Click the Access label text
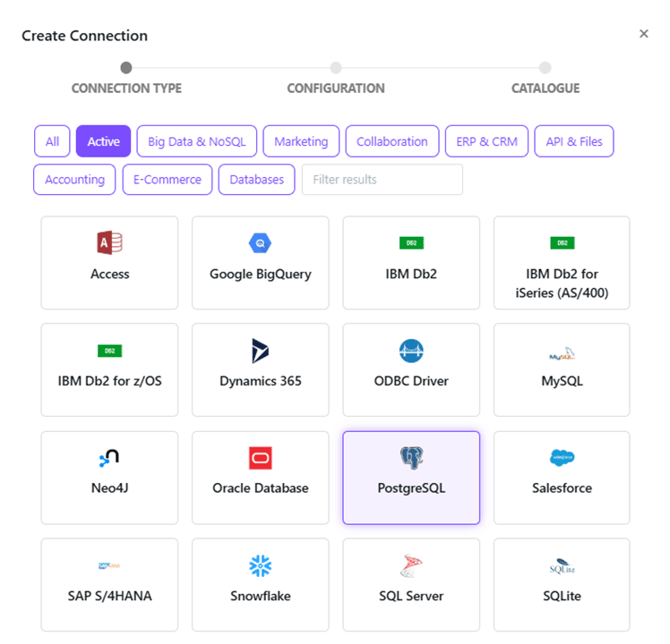 pos(110,273)
